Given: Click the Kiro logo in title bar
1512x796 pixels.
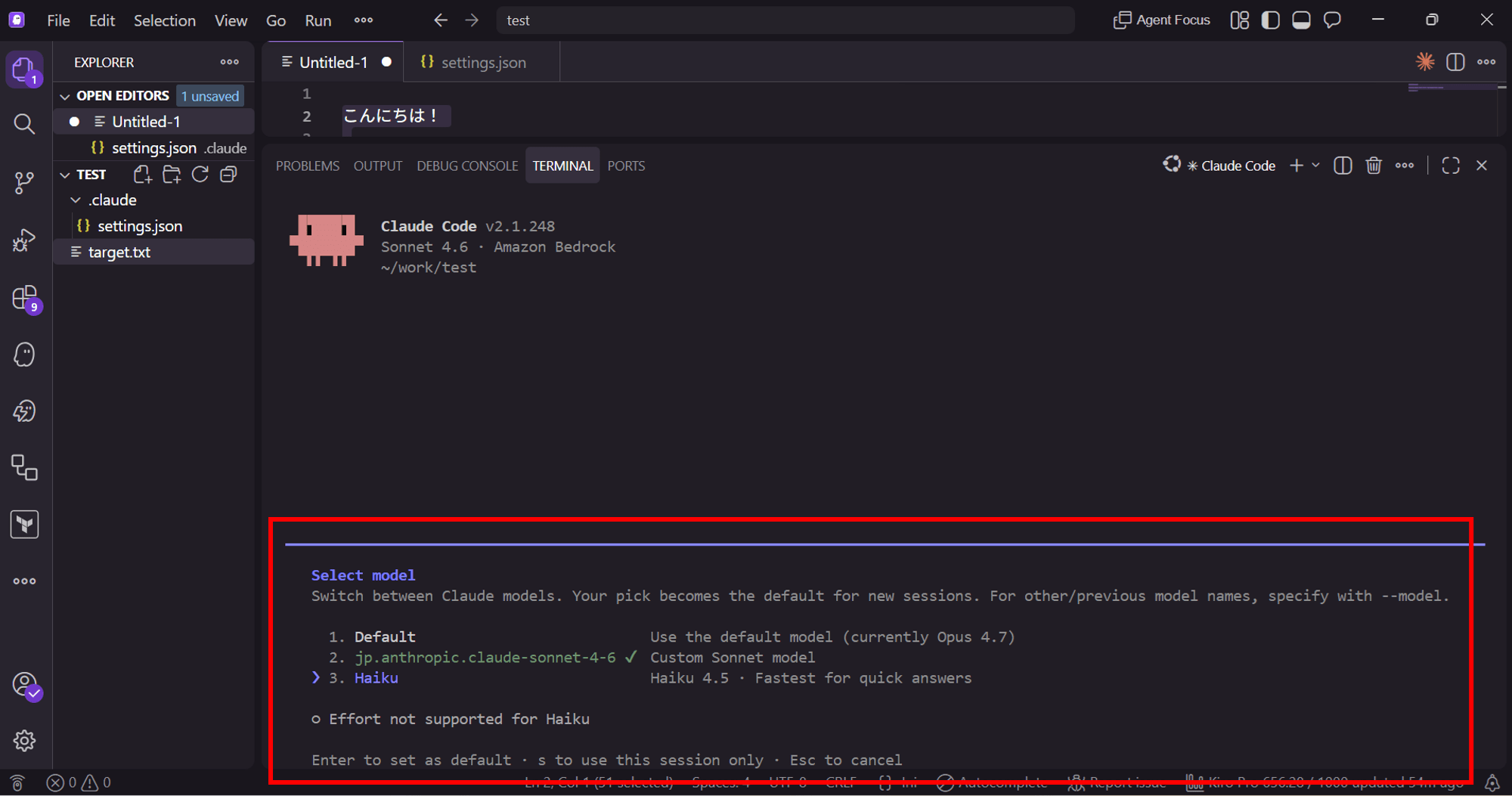Looking at the screenshot, I should 17,20.
